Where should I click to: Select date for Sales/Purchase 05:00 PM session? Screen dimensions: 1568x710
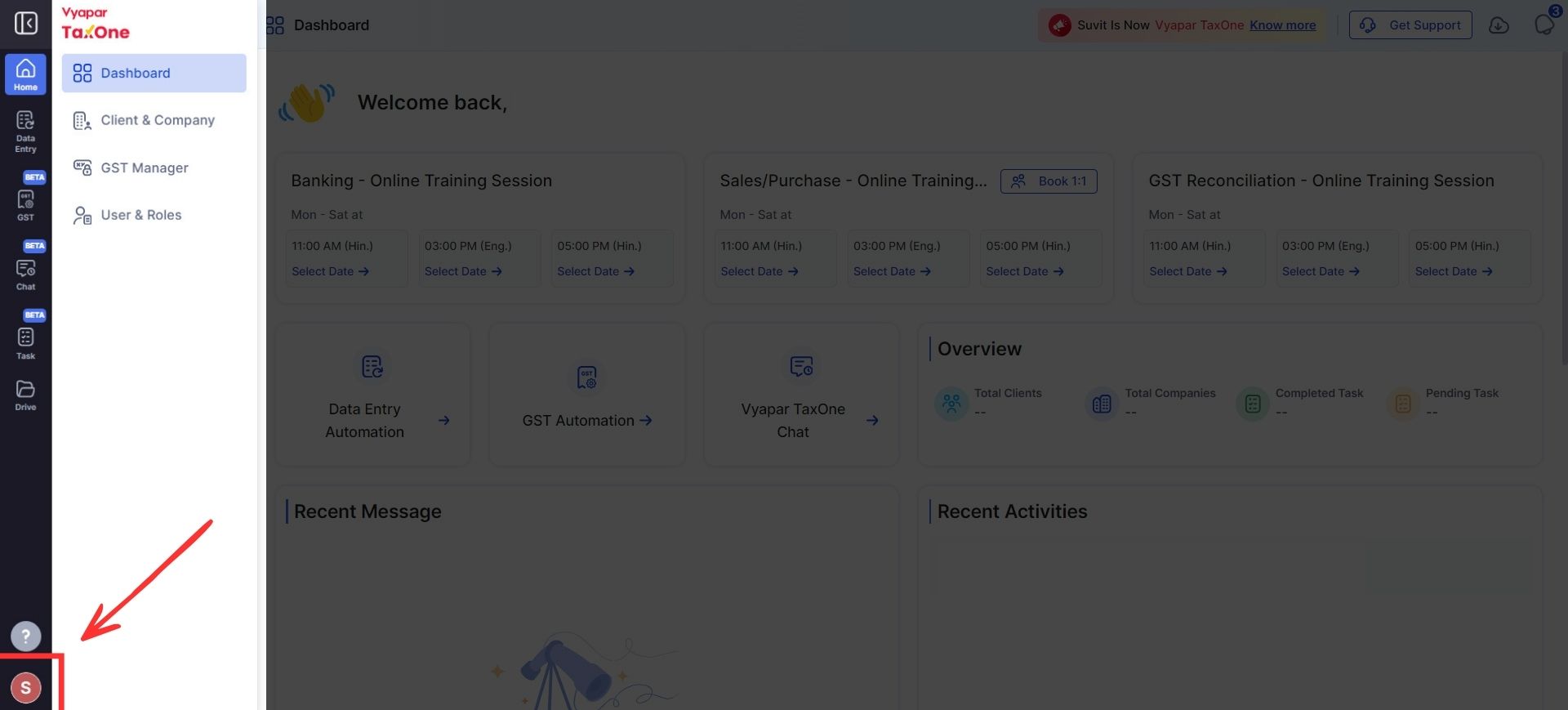click(x=1024, y=271)
